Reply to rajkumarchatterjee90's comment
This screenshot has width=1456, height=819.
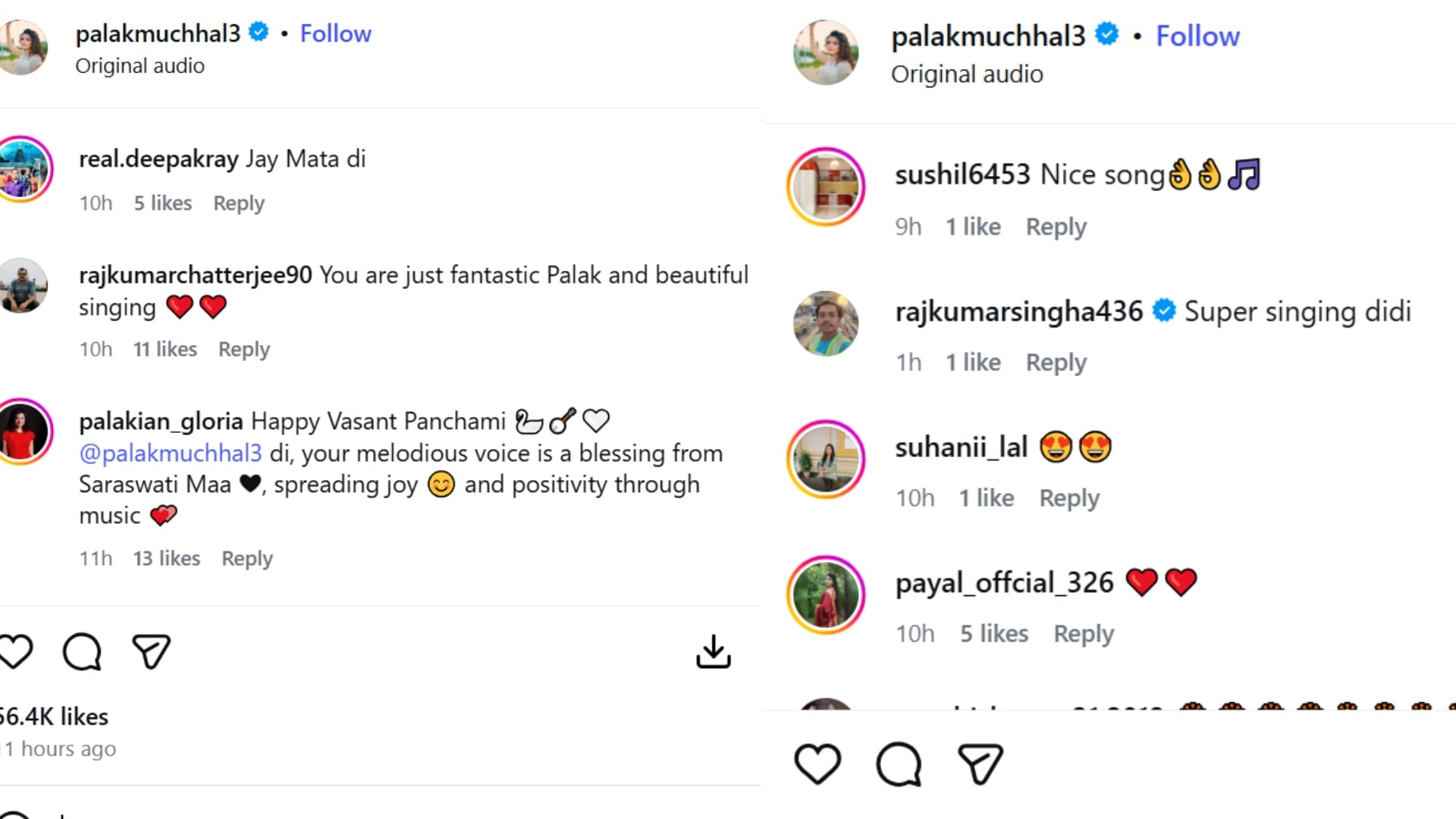(244, 350)
